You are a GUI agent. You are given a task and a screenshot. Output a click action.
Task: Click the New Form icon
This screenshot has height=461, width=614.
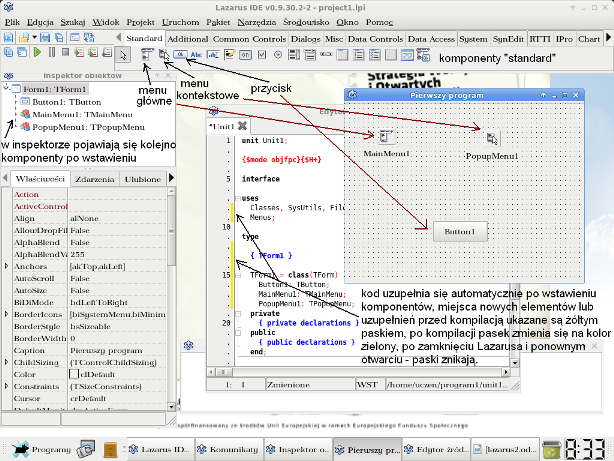coord(74,38)
